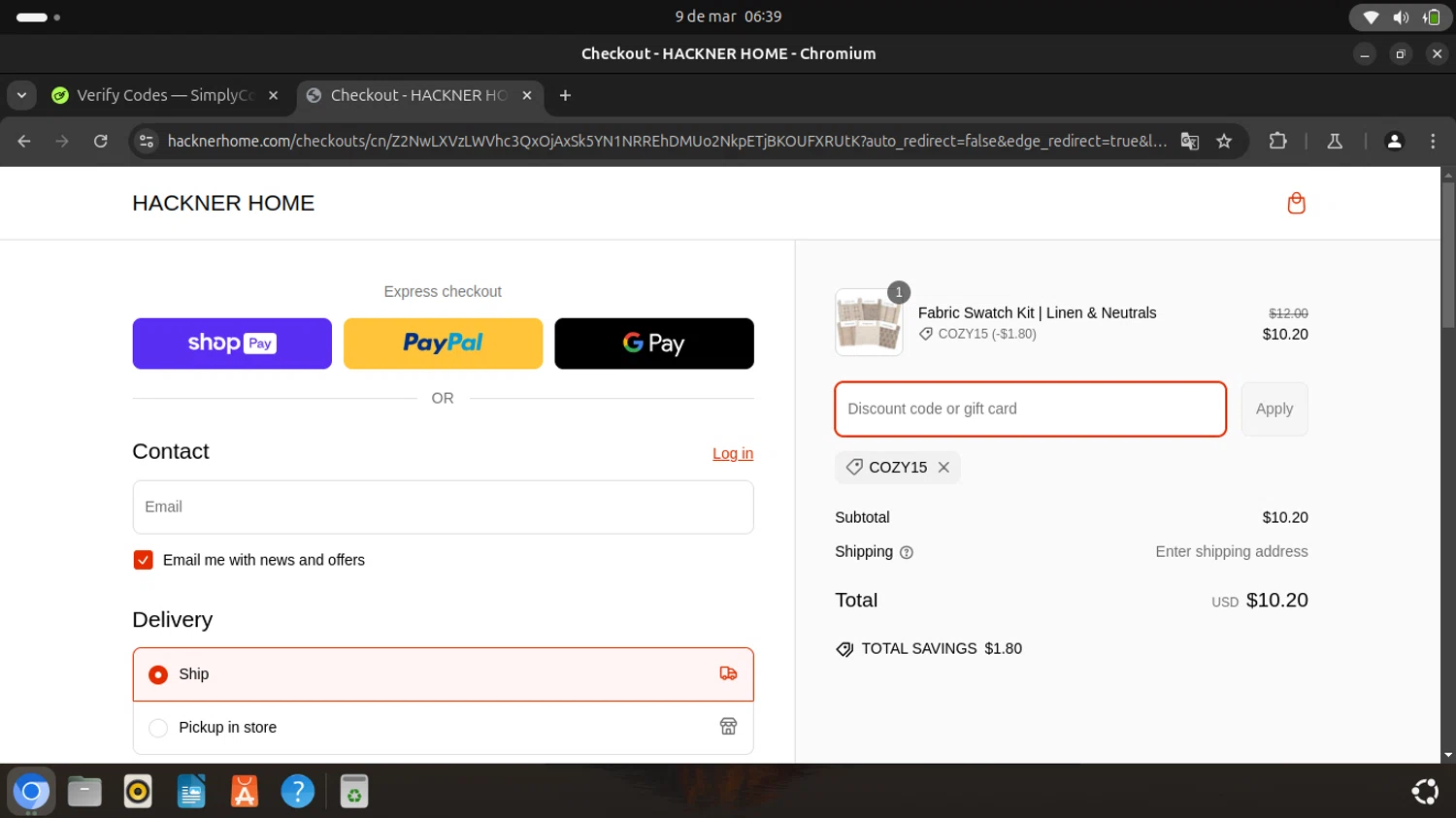Viewport: 1456px width, 818px height.
Task: Close the Checkout - HACKNER HOME tab
Action: [x=527, y=95]
